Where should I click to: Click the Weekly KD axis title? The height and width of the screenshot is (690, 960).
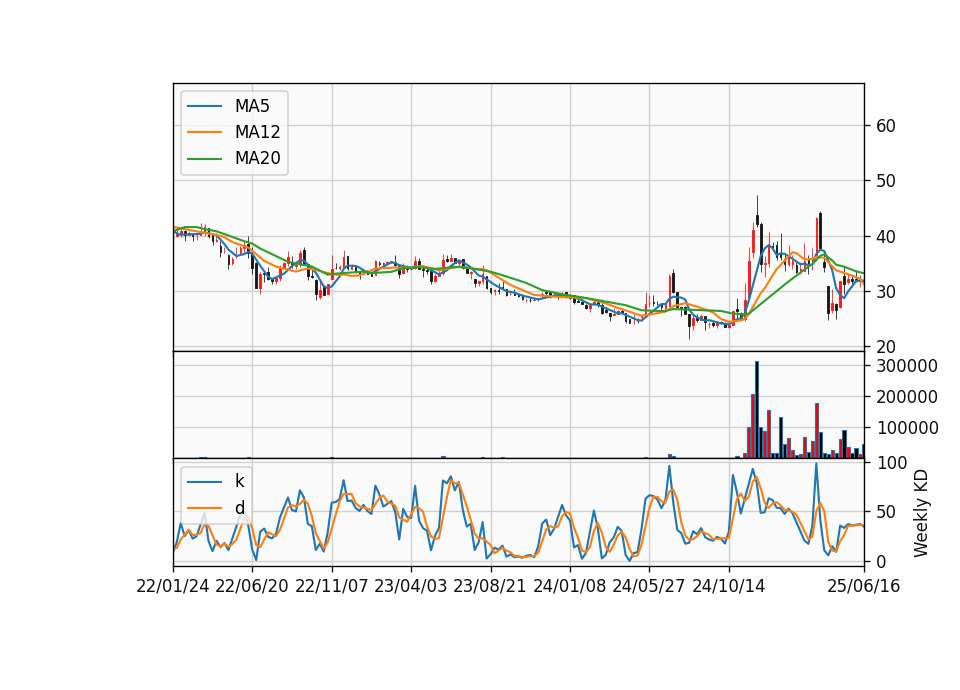point(921,513)
